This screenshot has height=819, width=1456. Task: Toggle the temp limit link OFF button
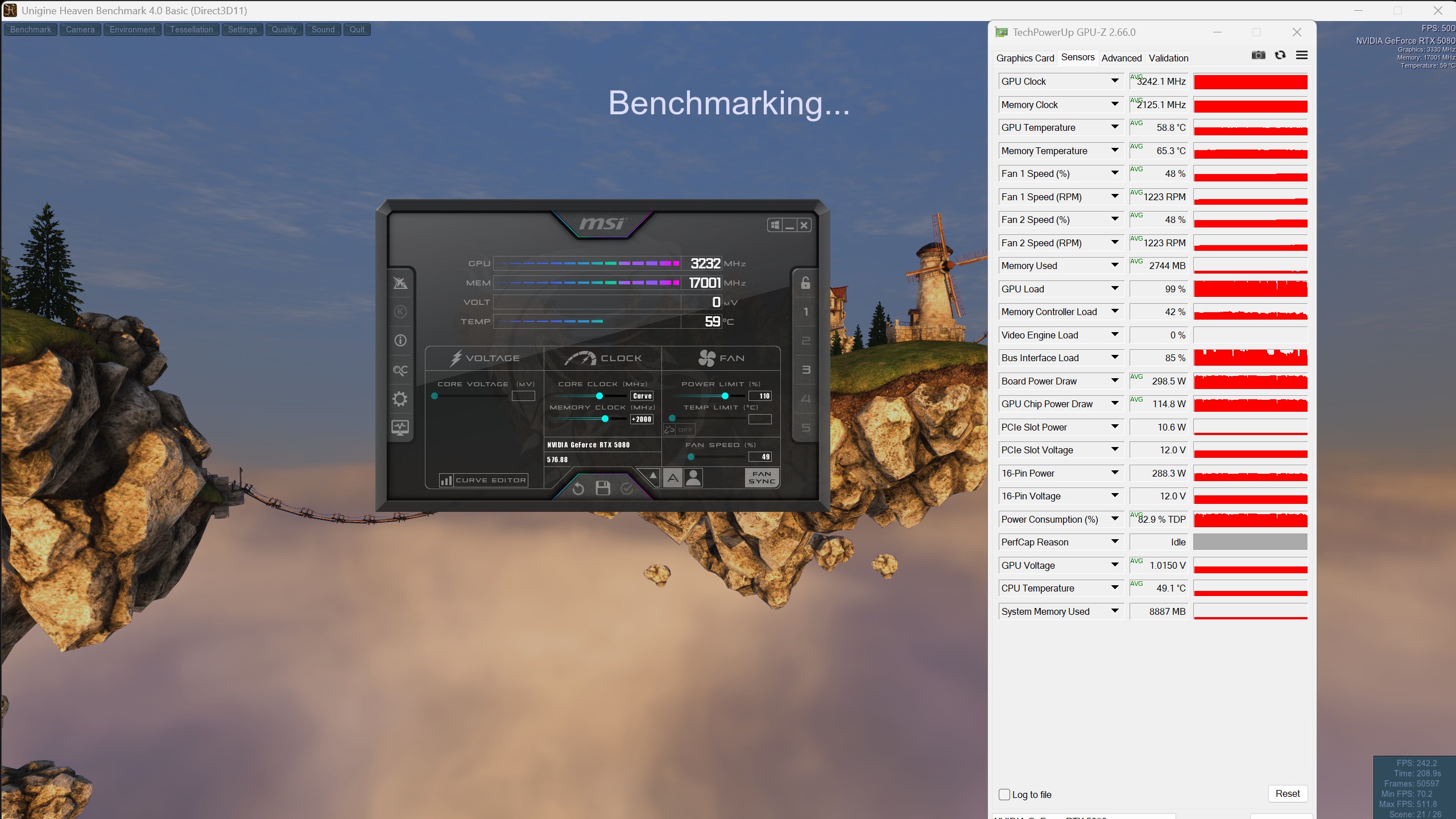(679, 430)
